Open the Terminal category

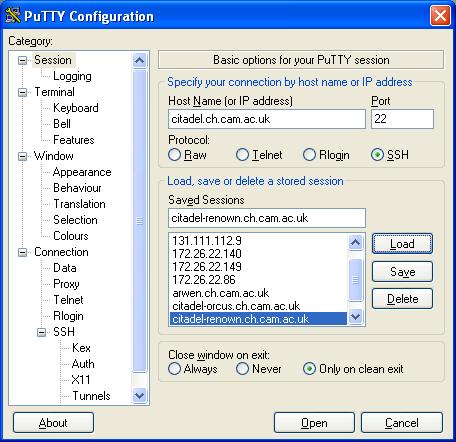tap(55, 92)
